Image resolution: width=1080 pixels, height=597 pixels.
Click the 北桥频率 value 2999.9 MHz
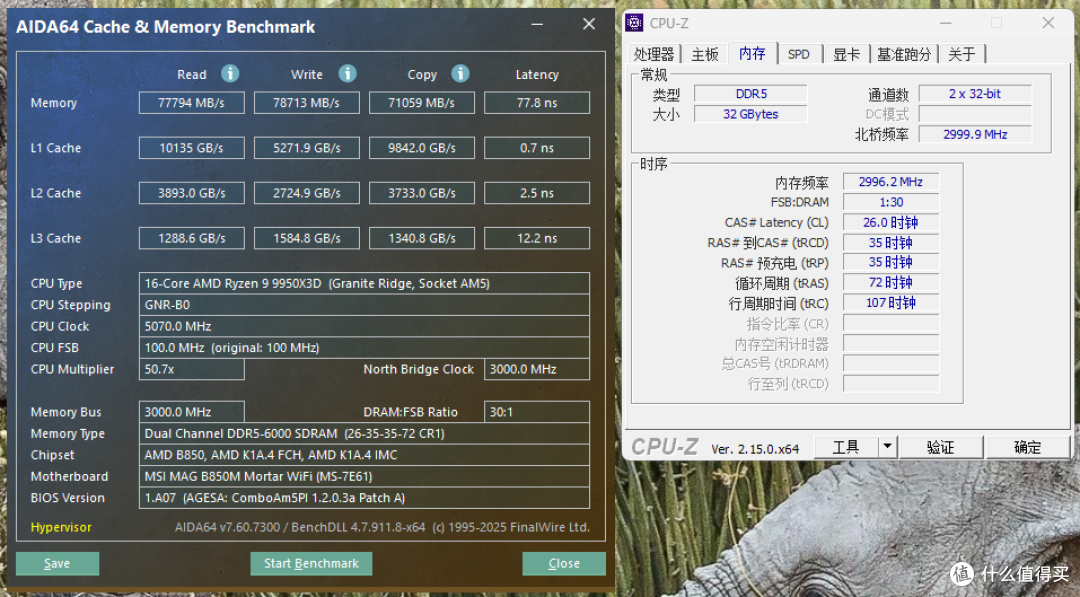coord(975,134)
